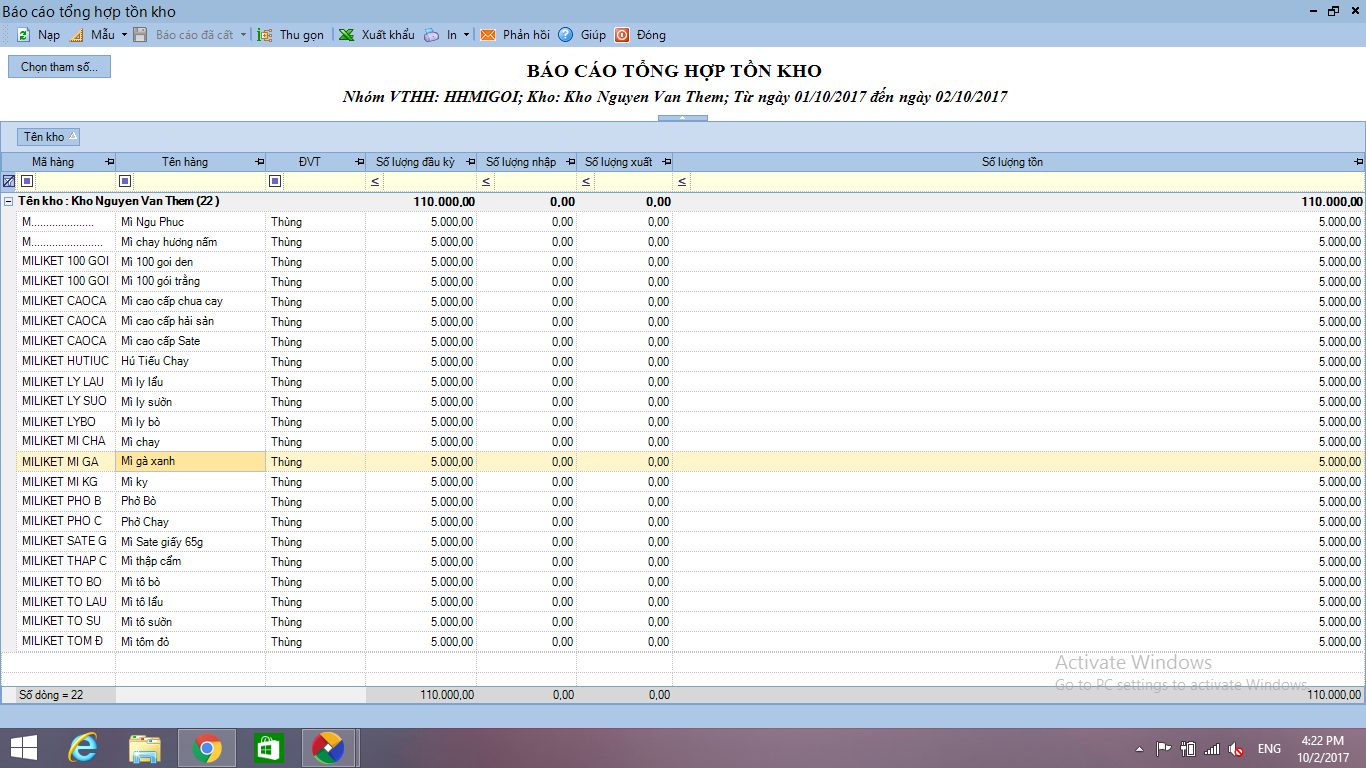Viewport: 1366px width, 768px height.
Task: Click the Nạp reload toolbar icon
Action: point(23,35)
